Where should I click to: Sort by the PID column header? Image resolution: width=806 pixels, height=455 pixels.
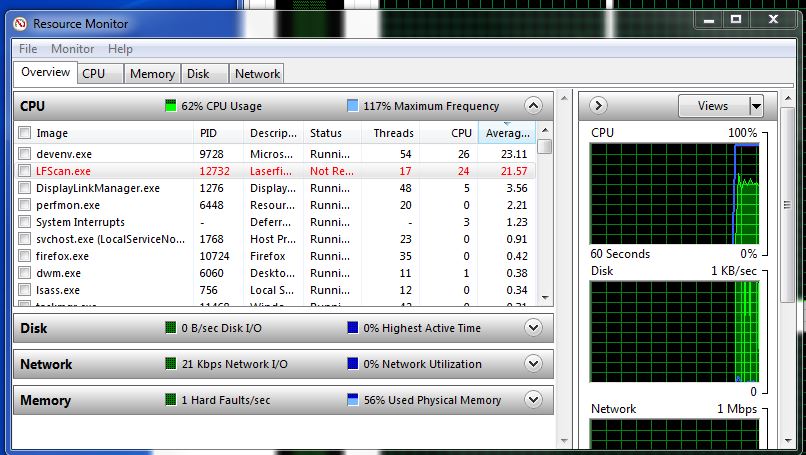(218, 133)
